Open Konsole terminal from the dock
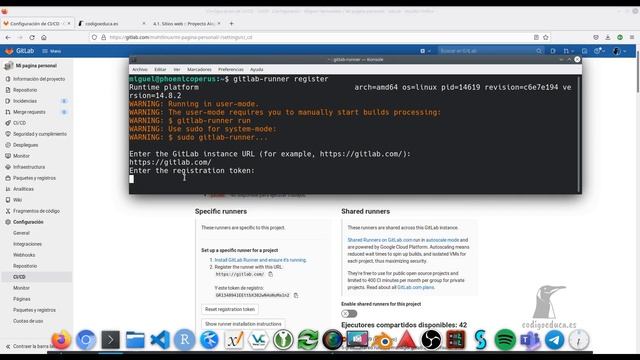Screen dimensions: 640x360 110,340
